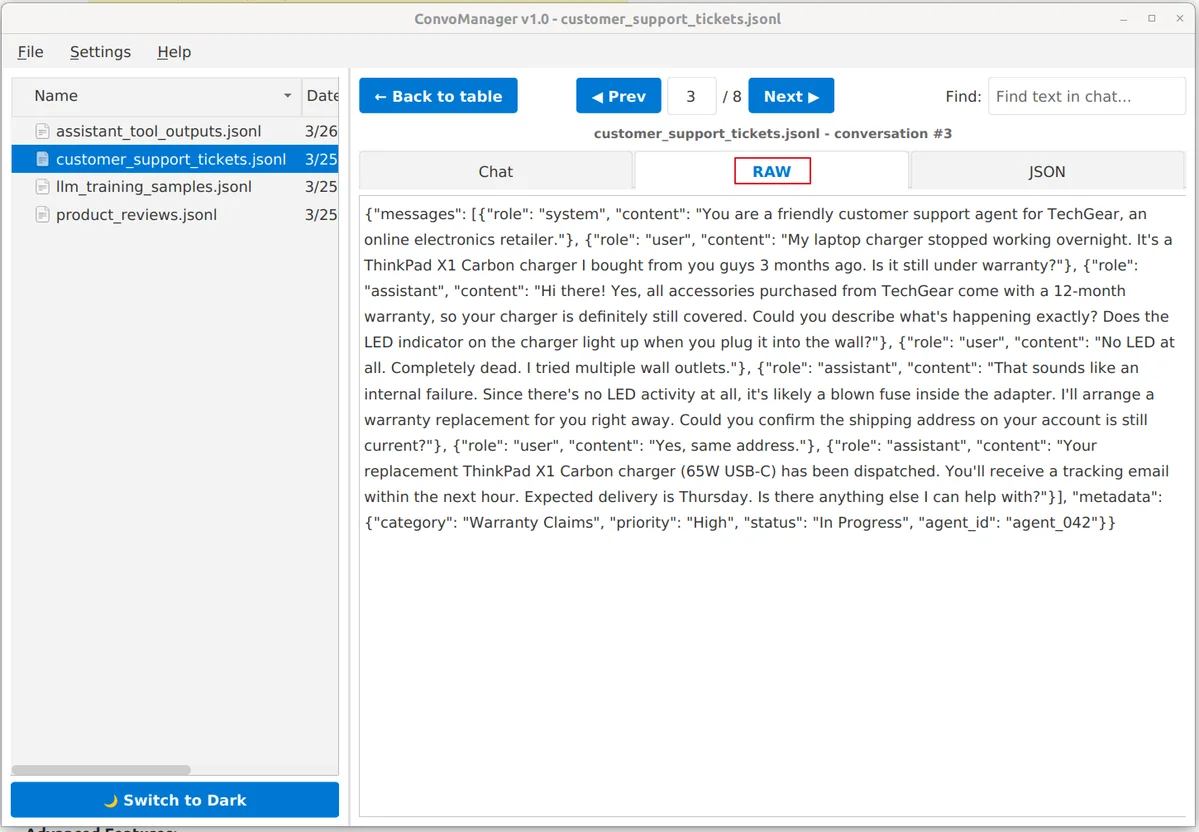Click the conversation number input field
The width and height of the screenshot is (1199, 832).
pyautogui.click(x=691, y=96)
